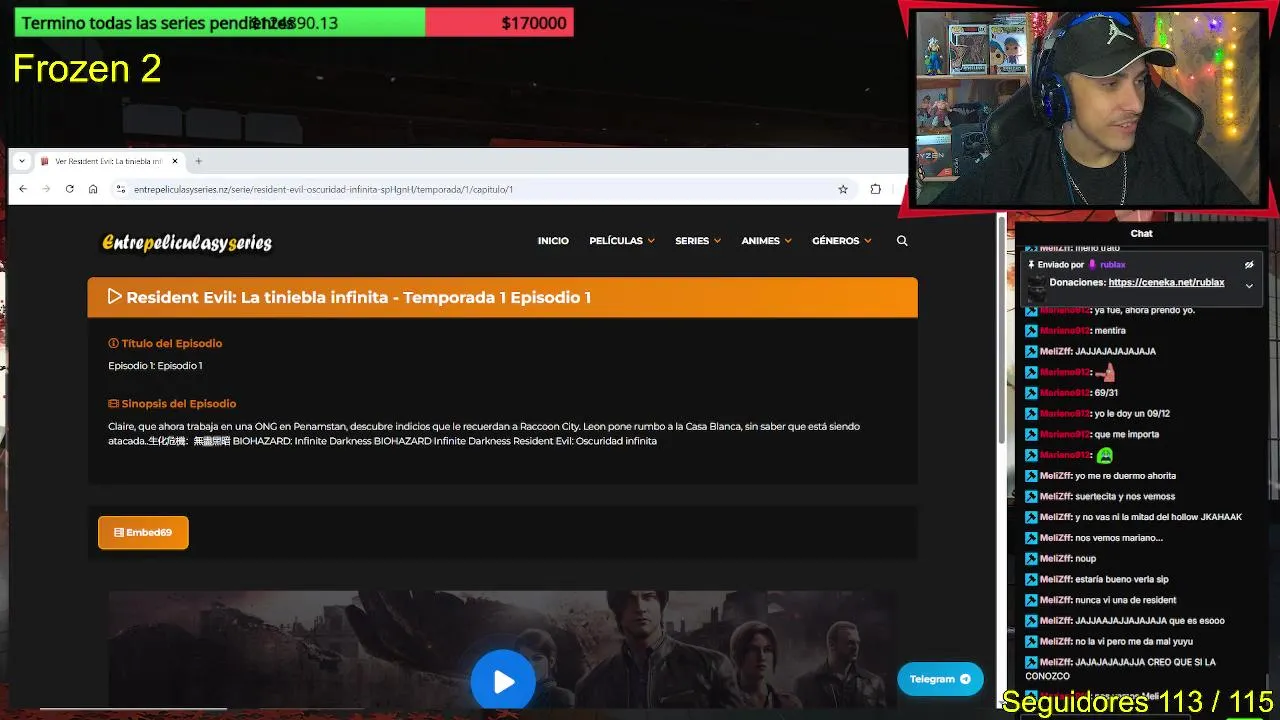Open the Telegram floating button
1280x720 pixels.
pos(940,679)
